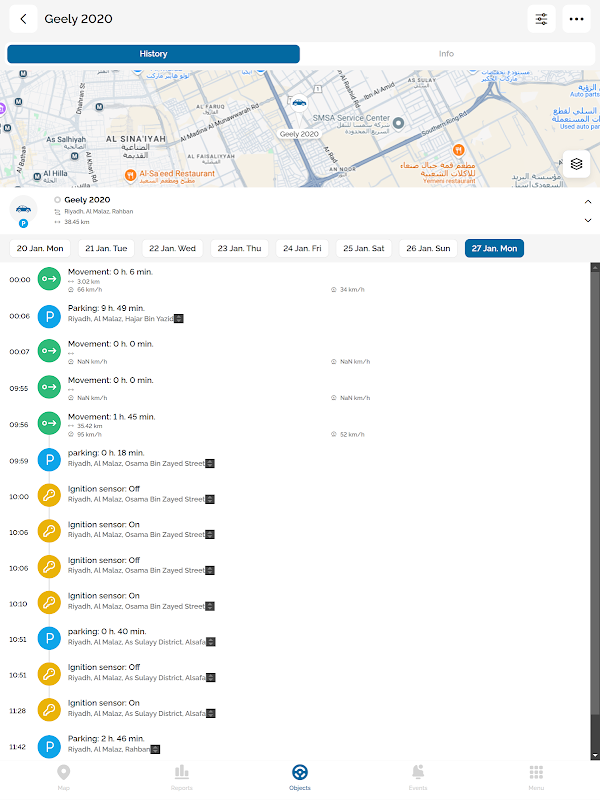This screenshot has width=600, height=800.
Task: Click the Yemeni restaurant orange map marker
Action: pyautogui.click(x=459, y=150)
